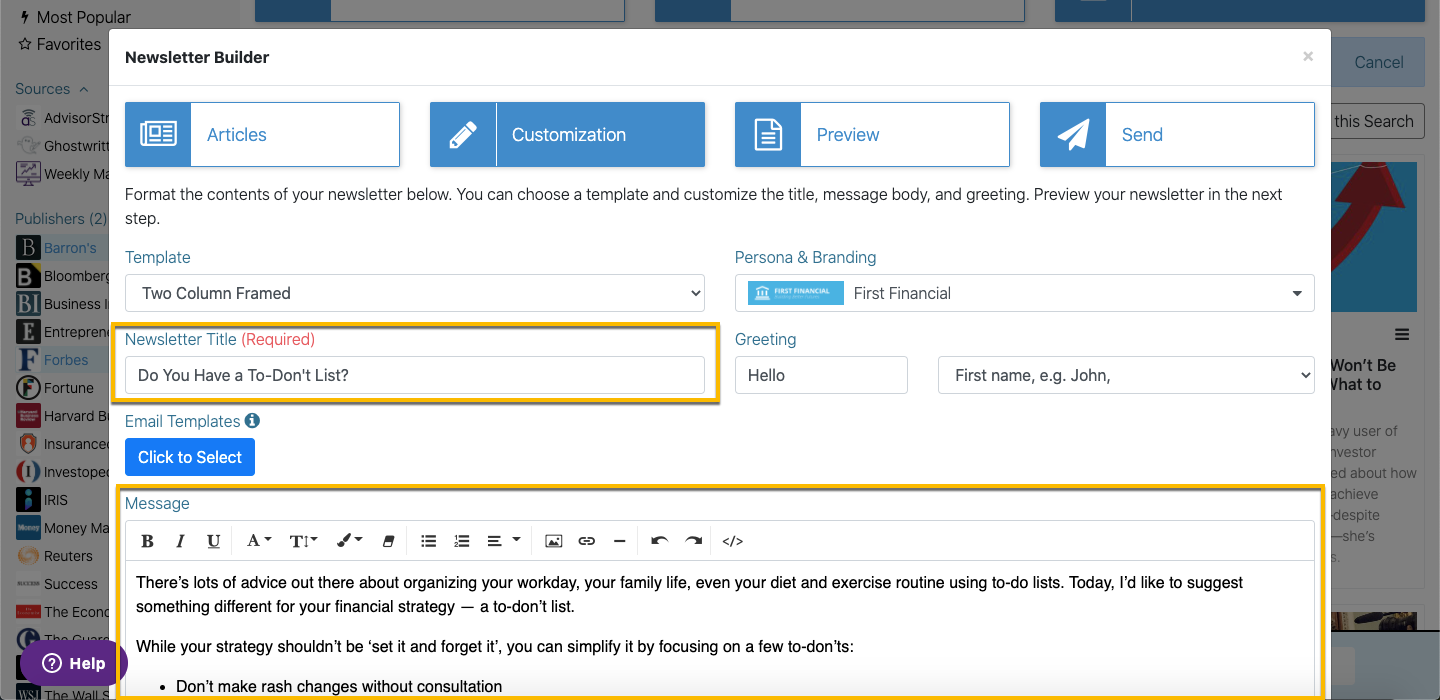The height and width of the screenshot is (700, 1440).
Task: Redo the last undone edit
Action: tap(693, 541)
